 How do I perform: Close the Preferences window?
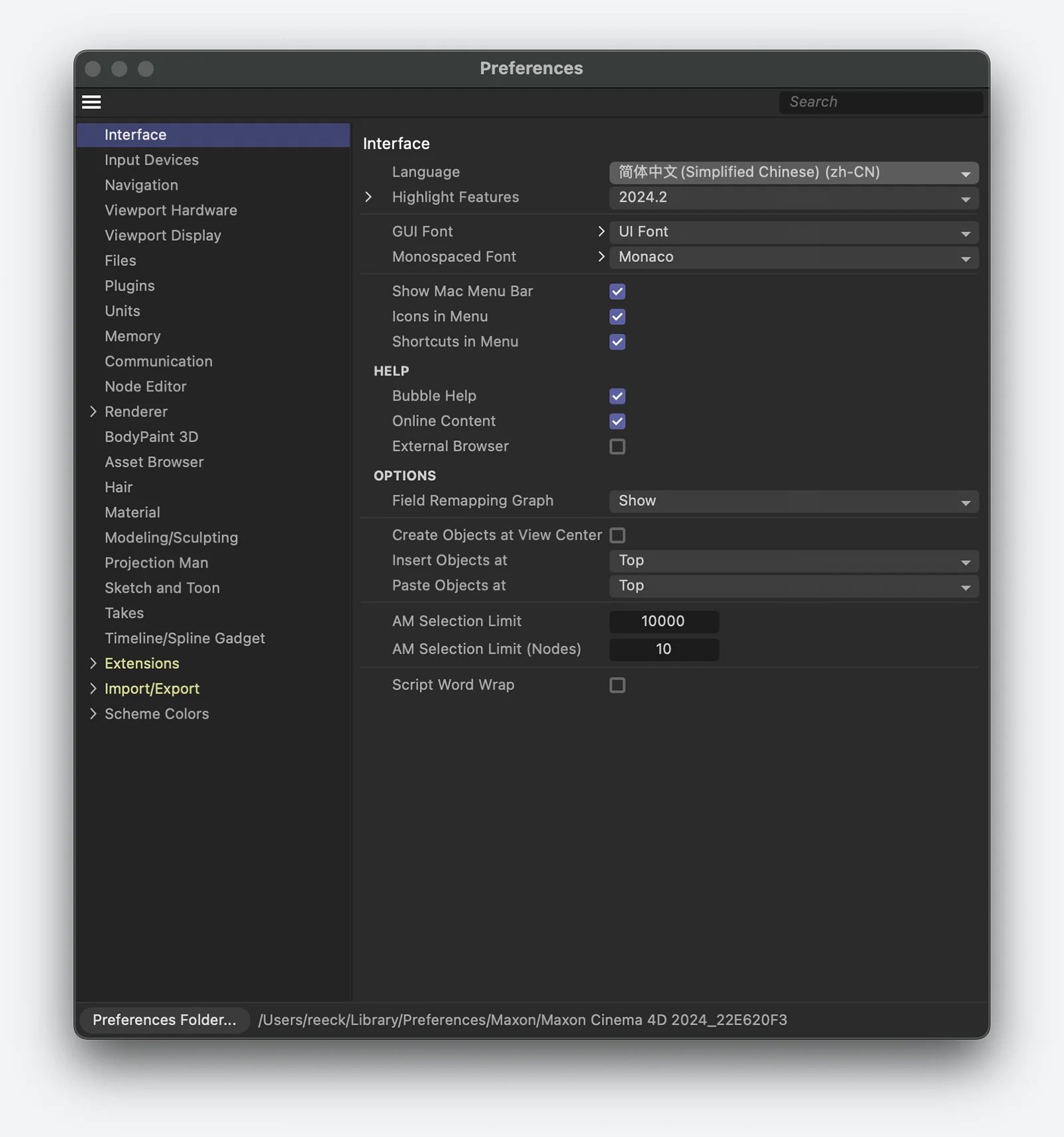(93, 69)
